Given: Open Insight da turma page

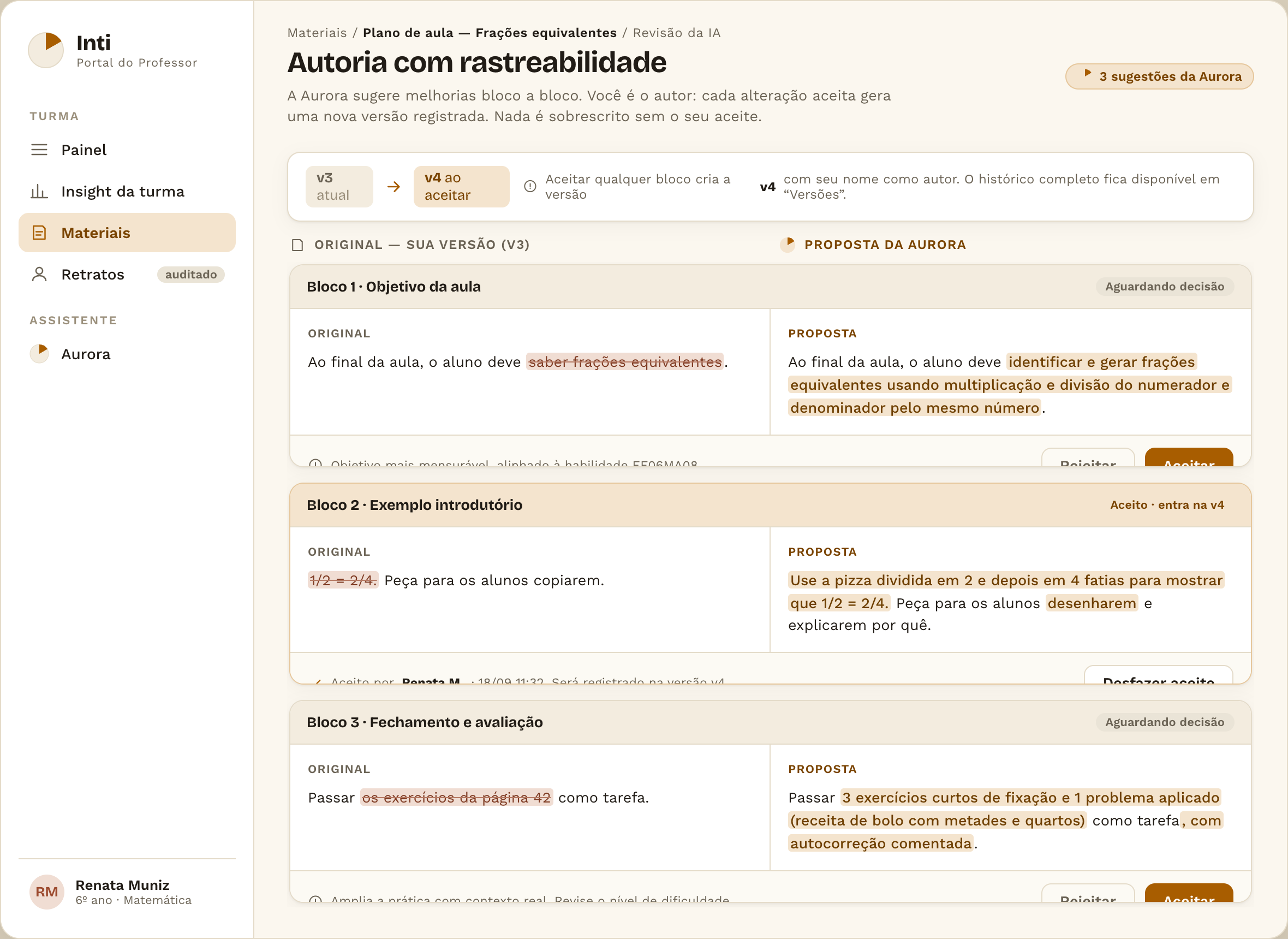Looking at the screenshot, I should coord(127,191).
